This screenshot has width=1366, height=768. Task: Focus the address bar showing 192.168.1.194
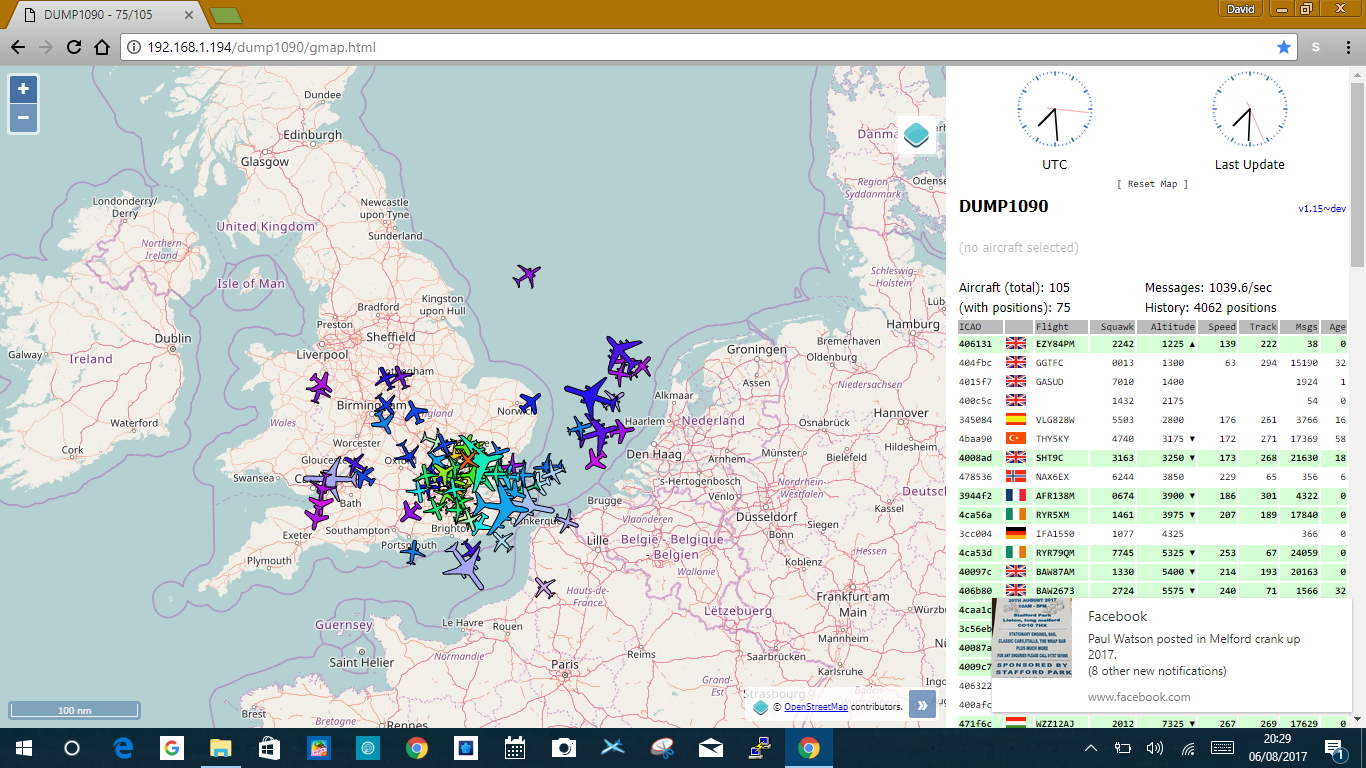(x=700, y=47)
